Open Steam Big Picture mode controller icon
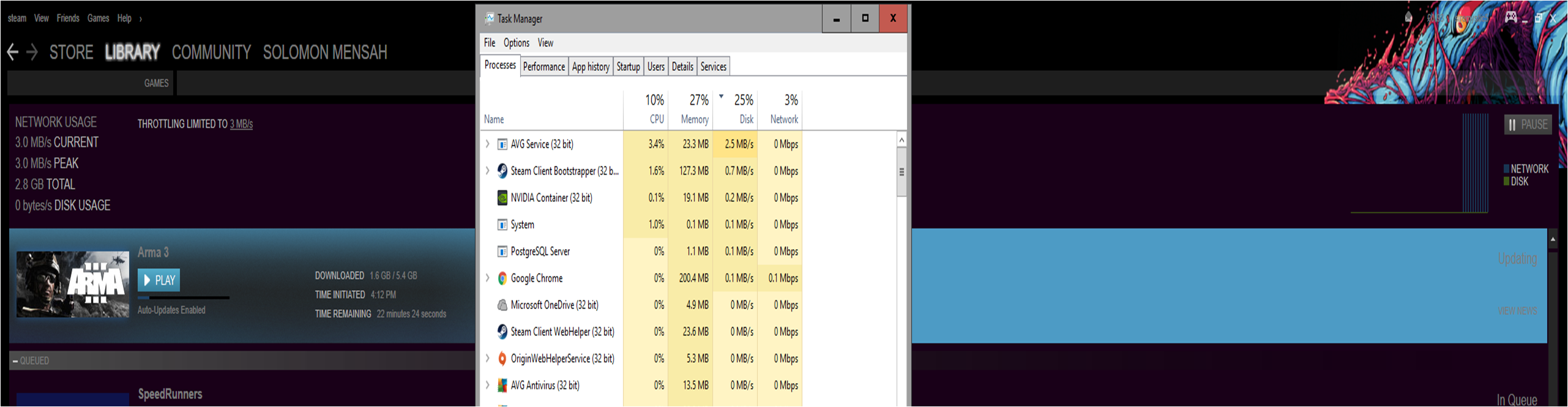 1510,17
